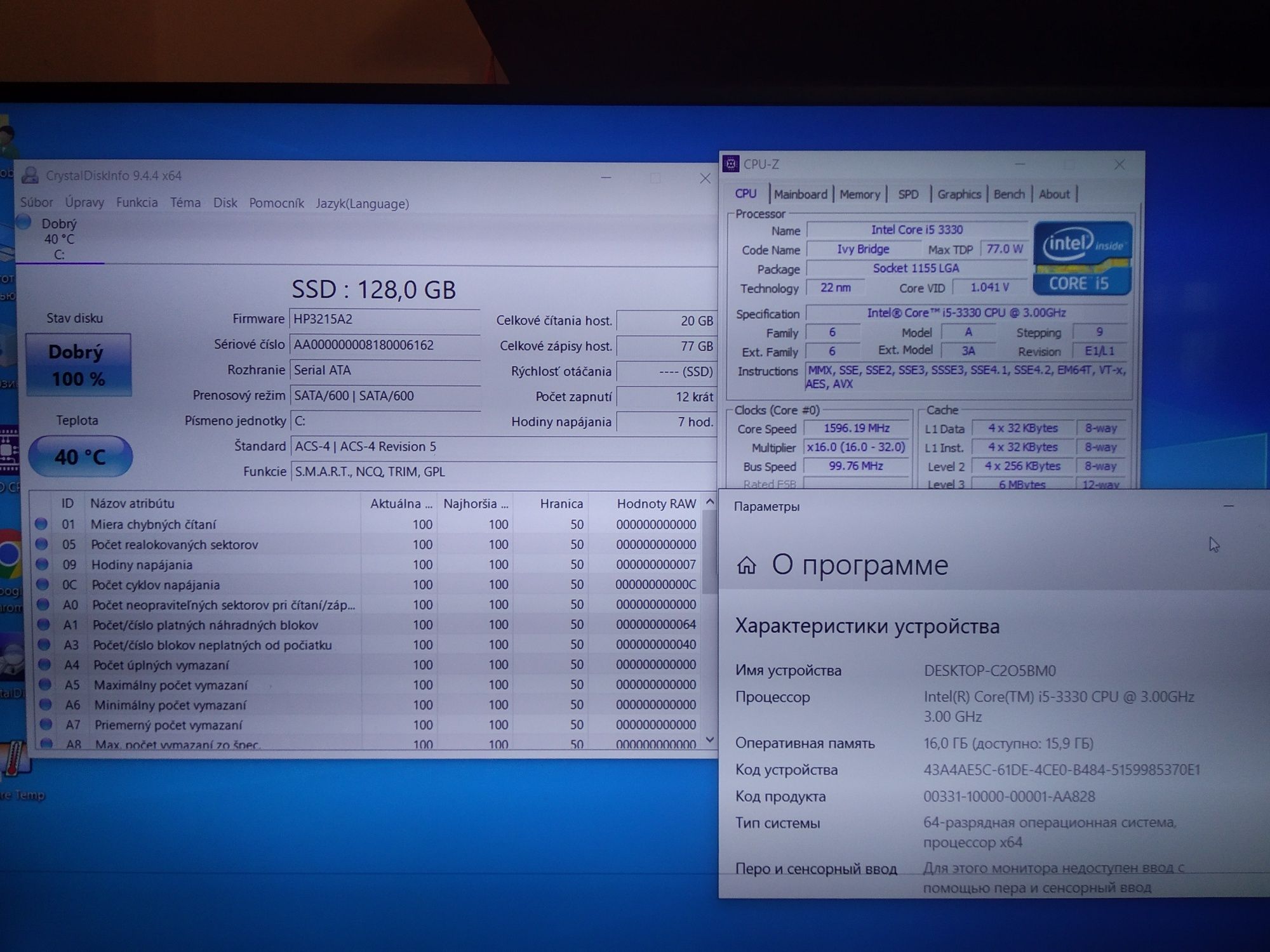The image size is (1270, 952).
Task: Click the Оперативная память 16,0 ГБ value
Action: pos(1008,743)
